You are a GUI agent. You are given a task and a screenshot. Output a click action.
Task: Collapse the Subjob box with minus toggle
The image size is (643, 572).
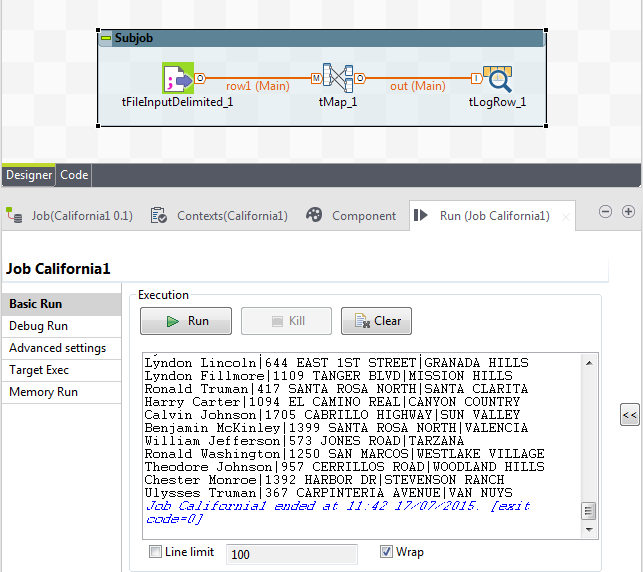106,38
